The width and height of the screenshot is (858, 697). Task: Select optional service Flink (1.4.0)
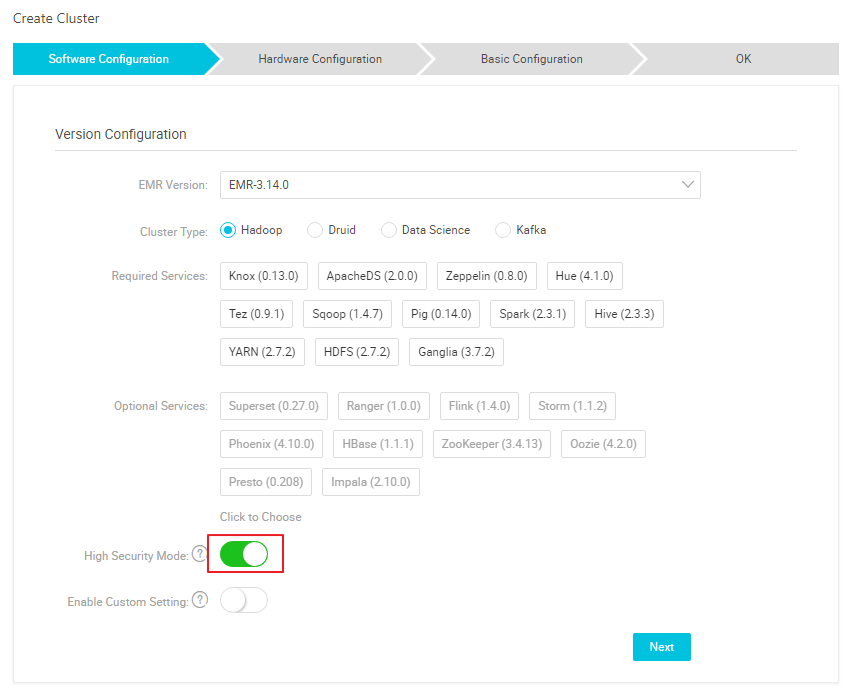tap(479, 406)
